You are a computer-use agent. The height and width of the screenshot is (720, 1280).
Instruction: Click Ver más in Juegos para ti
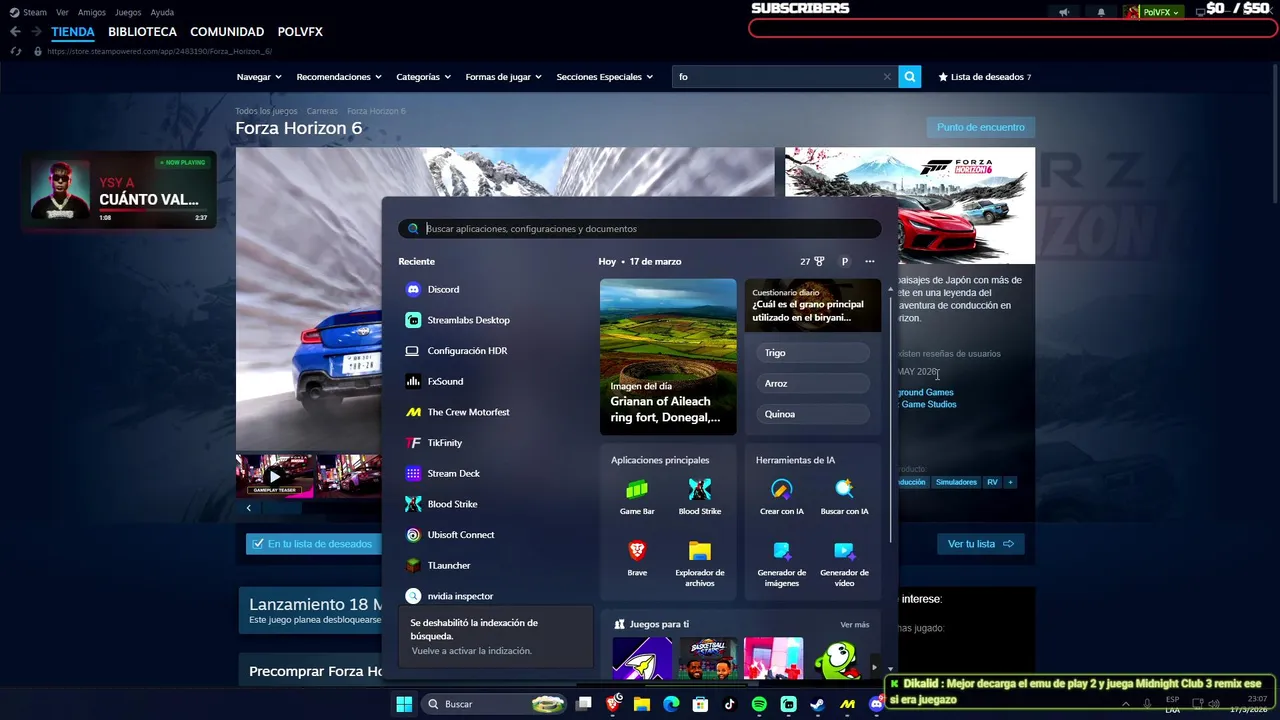(854, 625)
